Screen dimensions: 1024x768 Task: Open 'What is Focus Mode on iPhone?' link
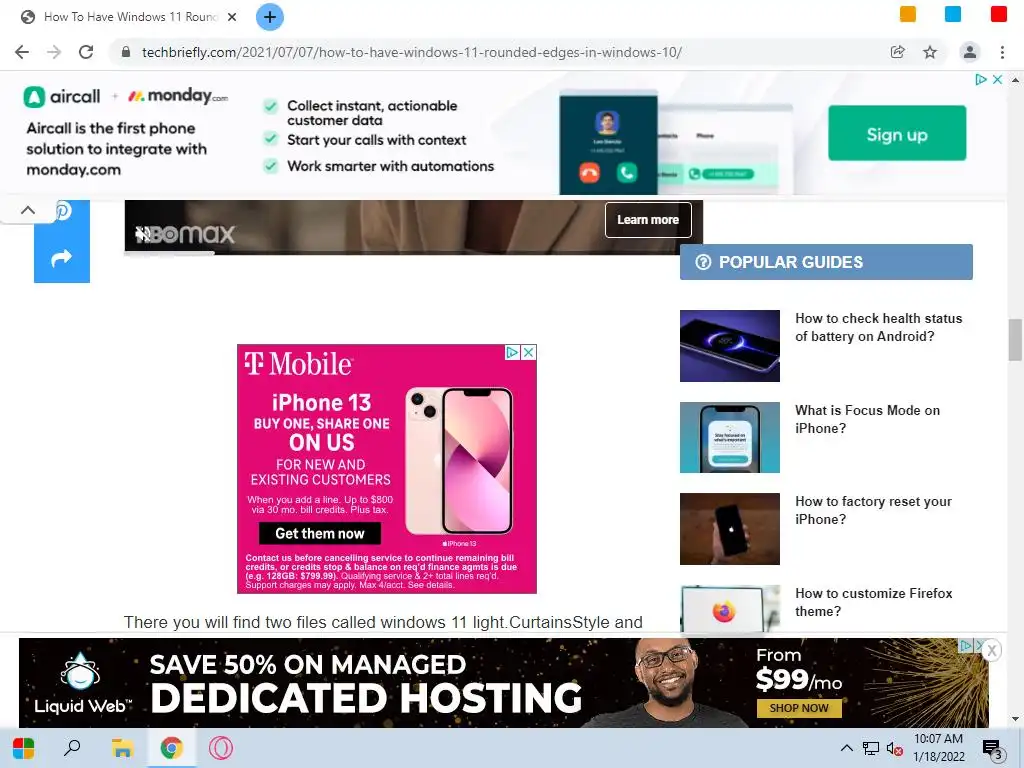point(867,419)
